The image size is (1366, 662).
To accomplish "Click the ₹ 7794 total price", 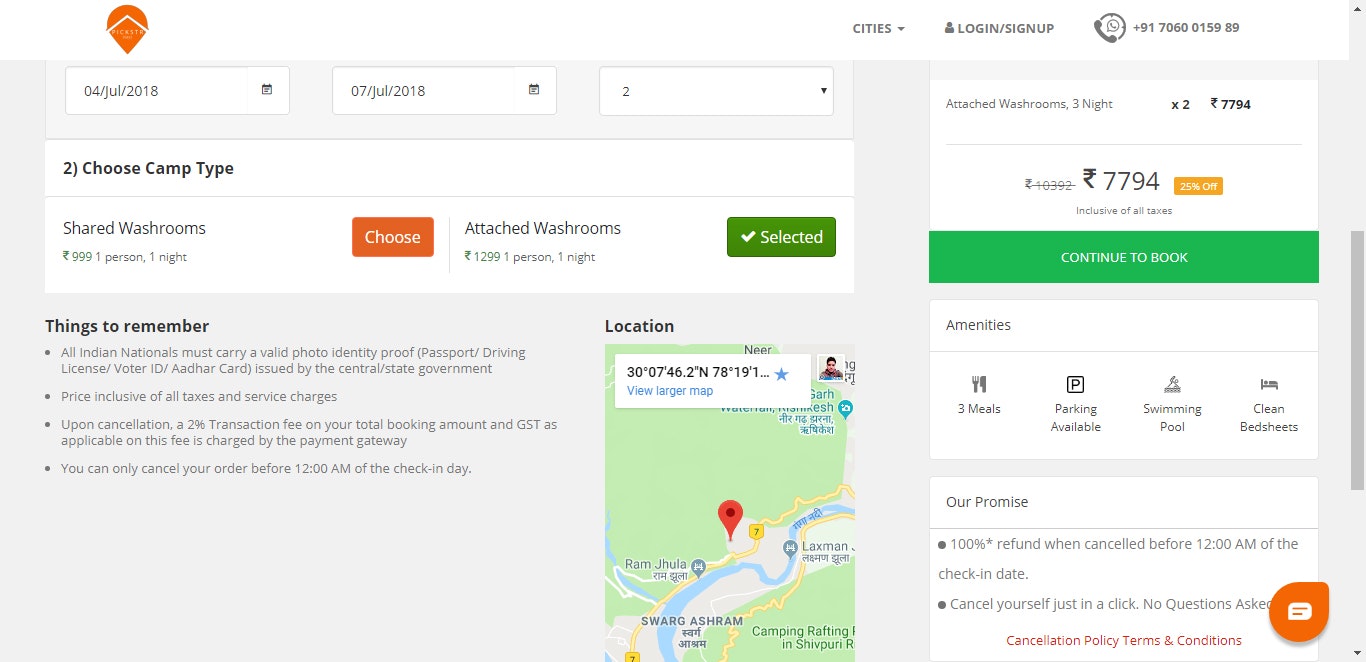I will 1121,181.
